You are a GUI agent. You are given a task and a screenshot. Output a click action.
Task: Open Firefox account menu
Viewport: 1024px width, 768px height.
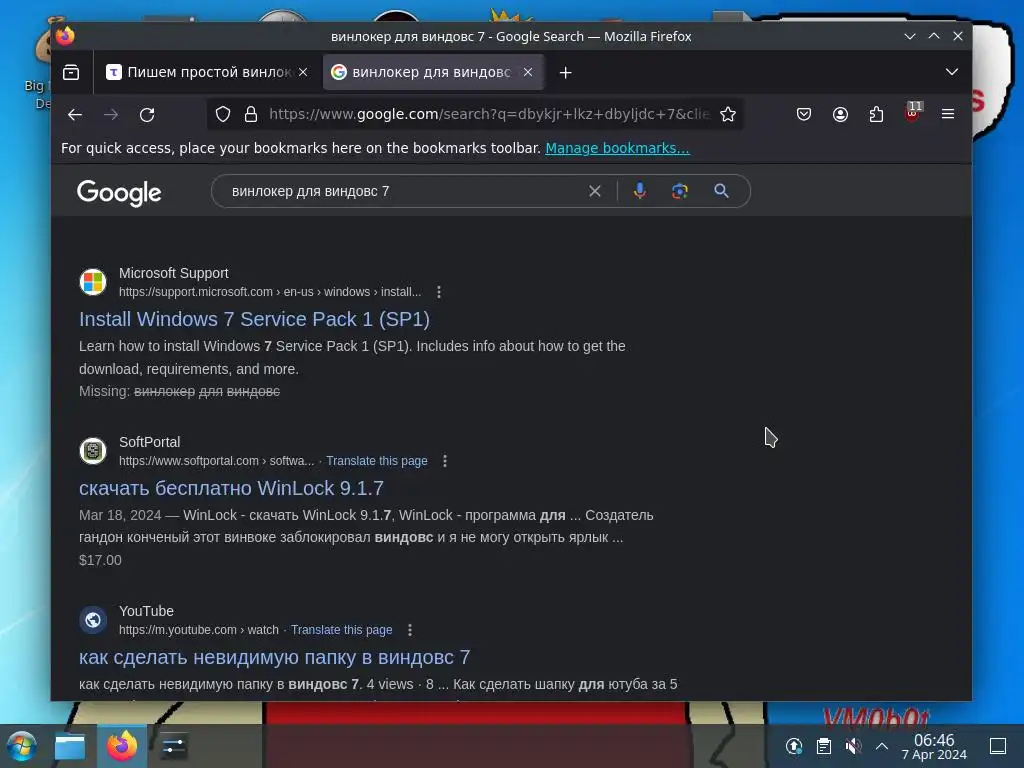point(840,114)
